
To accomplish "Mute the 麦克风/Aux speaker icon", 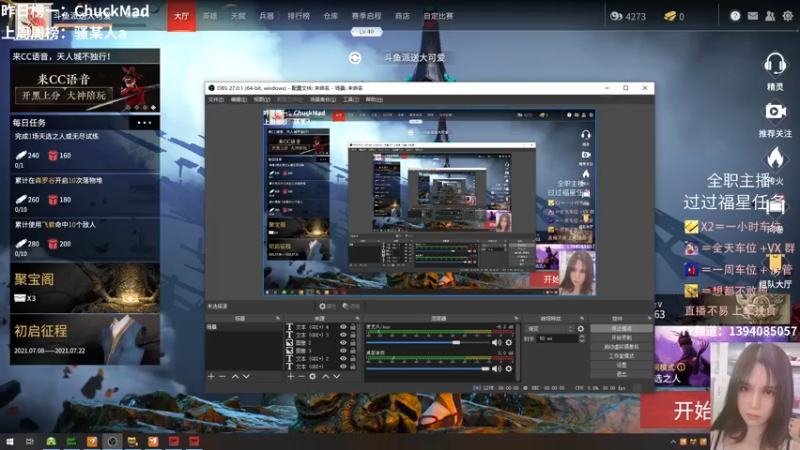I will pos(496,342).
